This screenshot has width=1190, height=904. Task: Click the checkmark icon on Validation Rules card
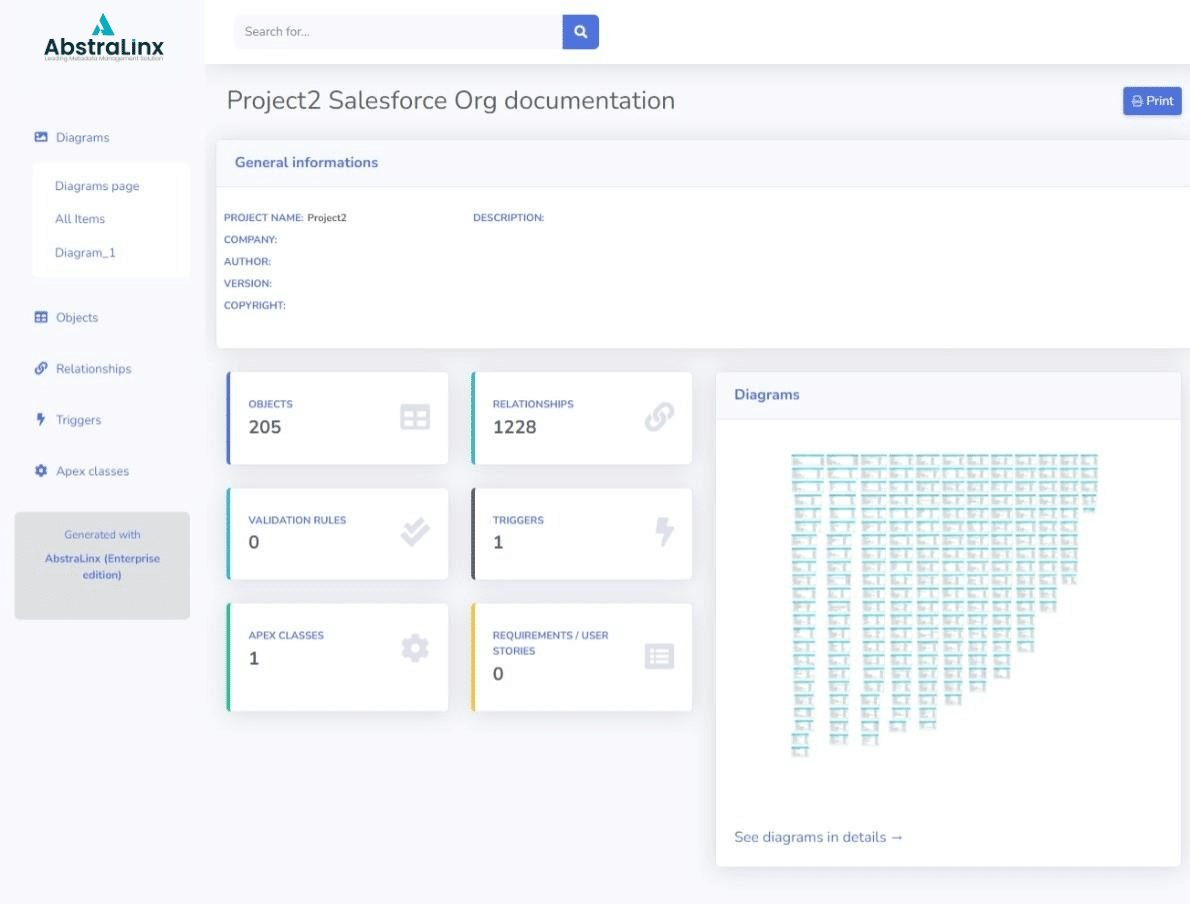[415, 533]
